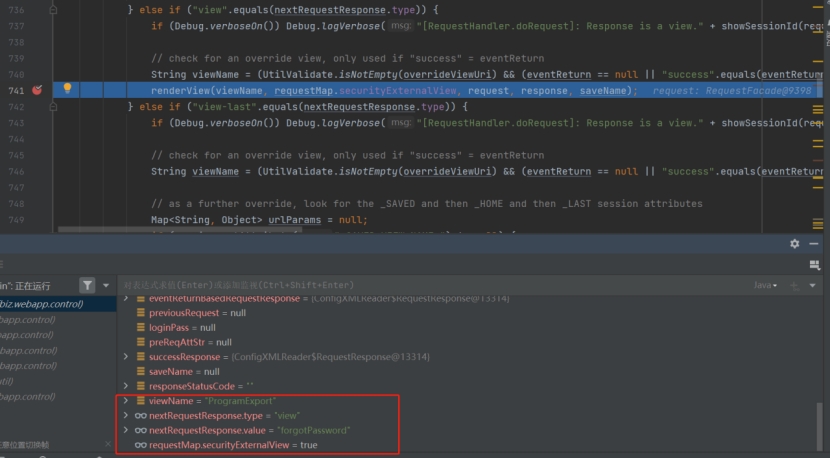Image resolution: width=830 pixels, height=458 pixels.
Task: Click the yellow warning stripe beside line 742
Action: (818, 110)
